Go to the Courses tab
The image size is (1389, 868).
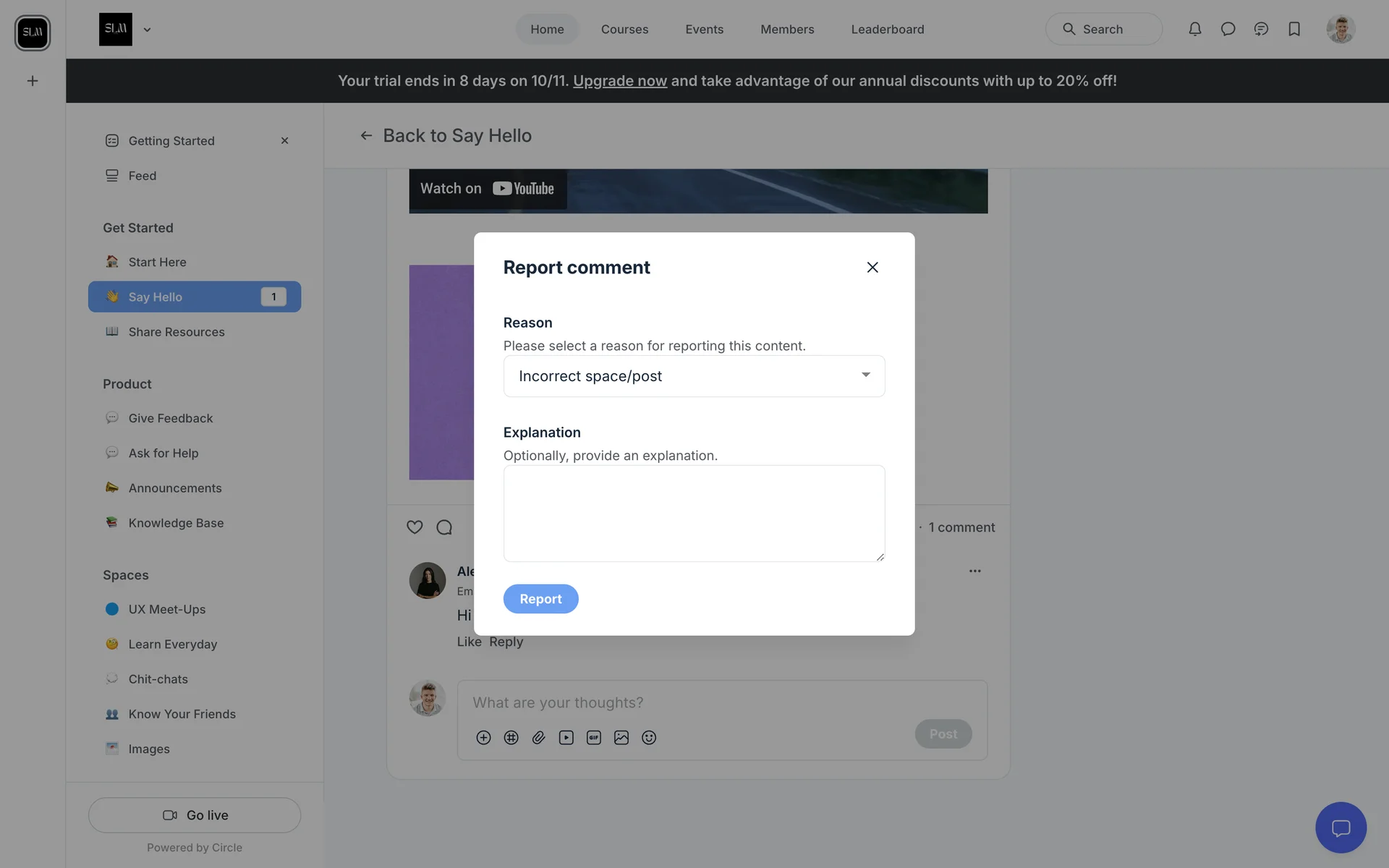point(624,29)
